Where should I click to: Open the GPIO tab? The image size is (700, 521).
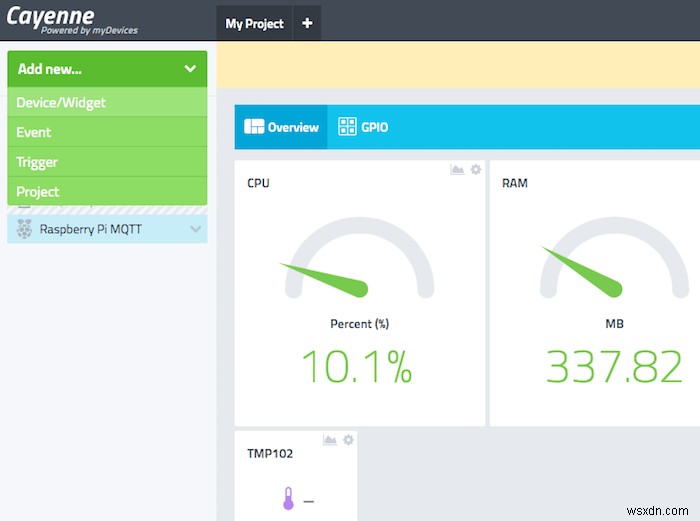click(363, 127)
